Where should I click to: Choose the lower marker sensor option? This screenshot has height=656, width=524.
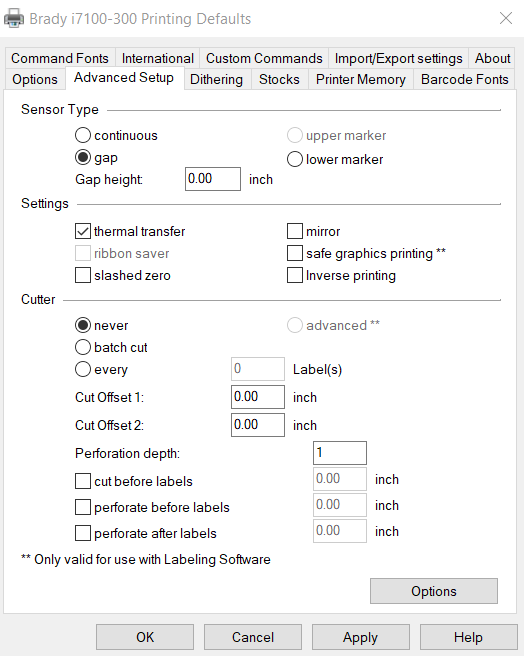295,159
